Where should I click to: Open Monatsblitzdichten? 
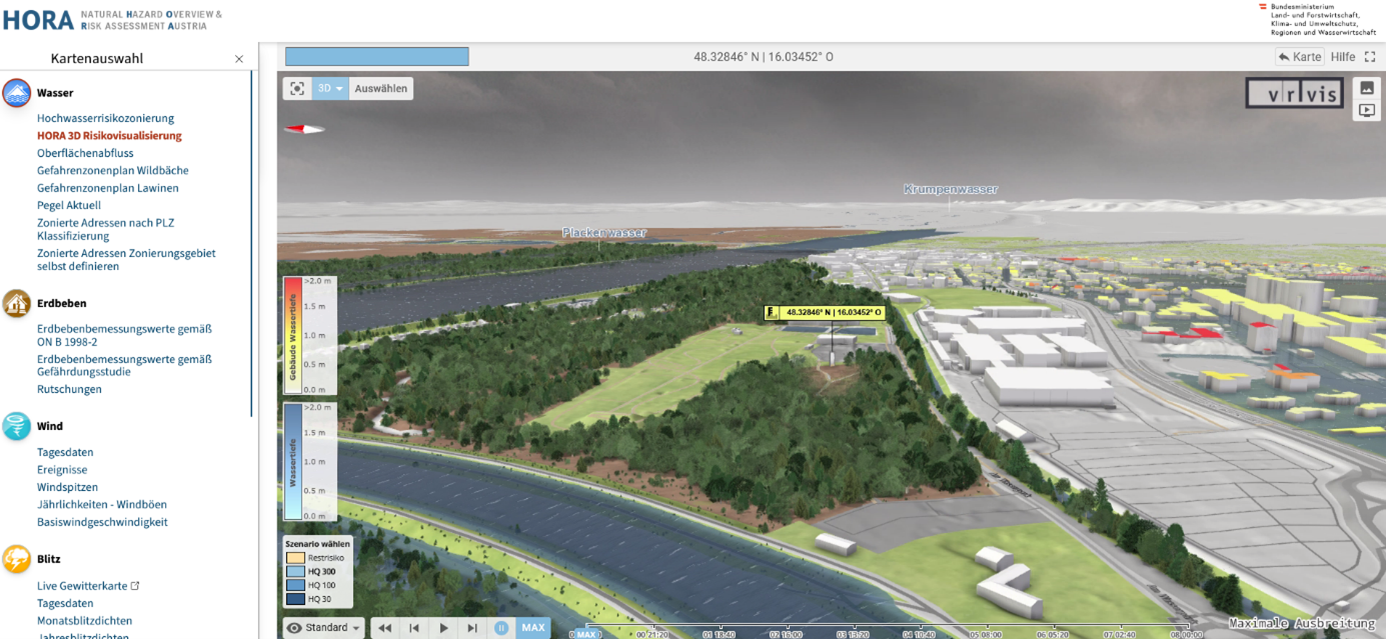click(84, 621)
